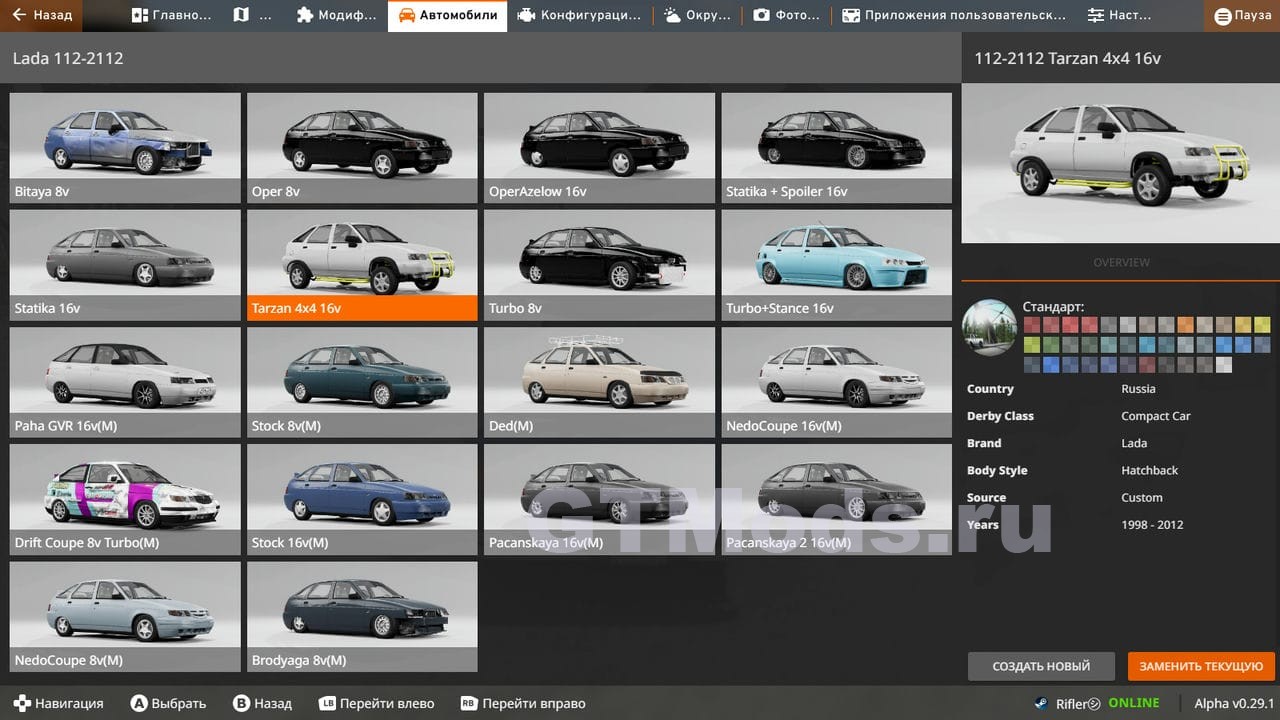Open the Фото... camera tab
The width and height of the screenshot is (1280, 720).
point(786,15)
